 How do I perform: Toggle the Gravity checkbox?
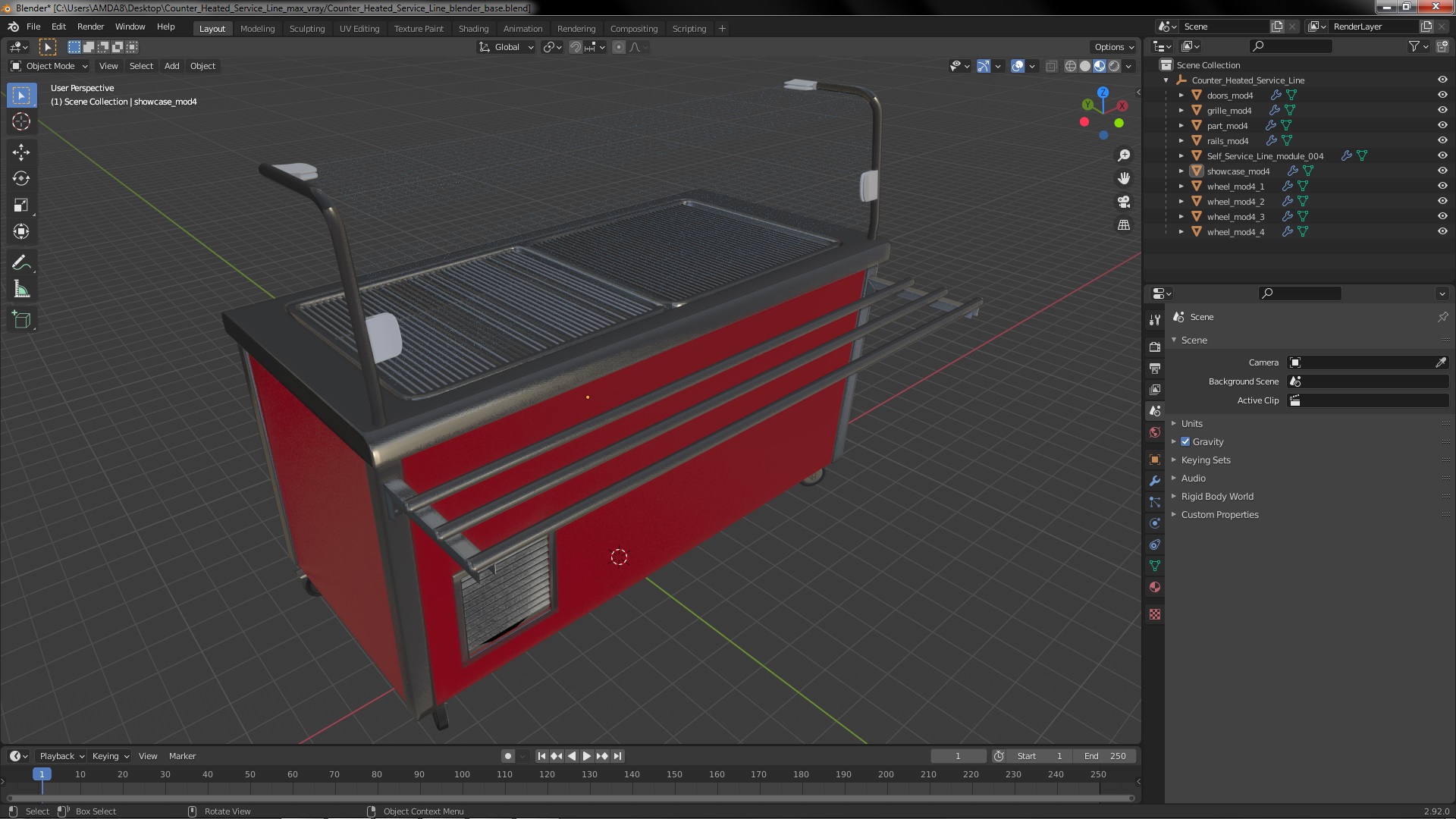tap(1185, 441)
